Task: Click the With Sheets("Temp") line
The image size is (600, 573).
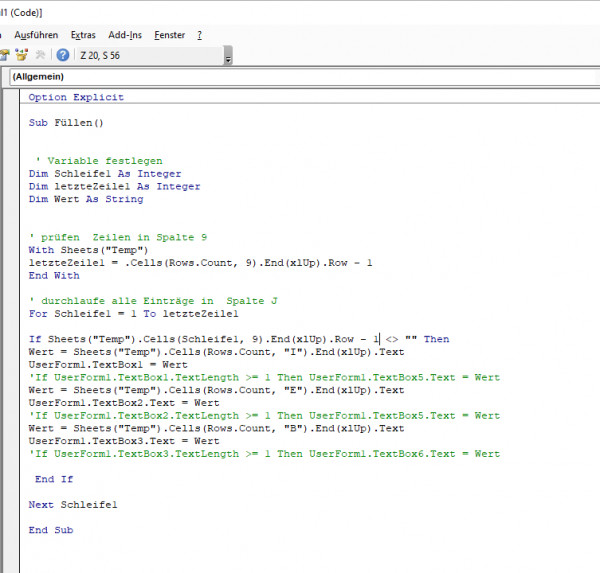Action: (88, 250)
